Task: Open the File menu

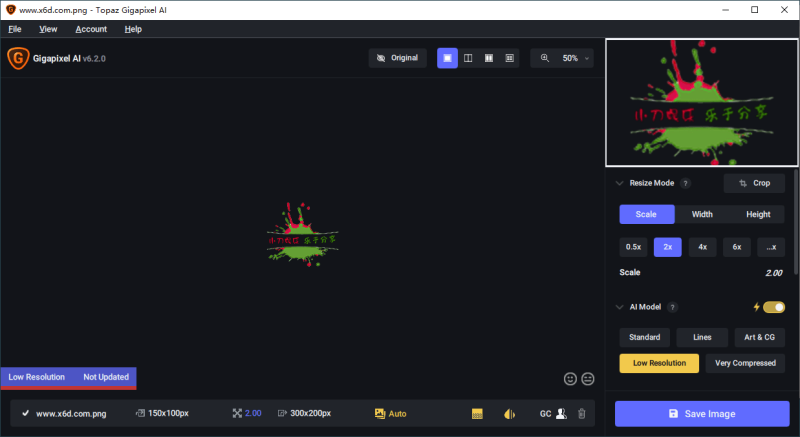Action: (x=15, y=29)
